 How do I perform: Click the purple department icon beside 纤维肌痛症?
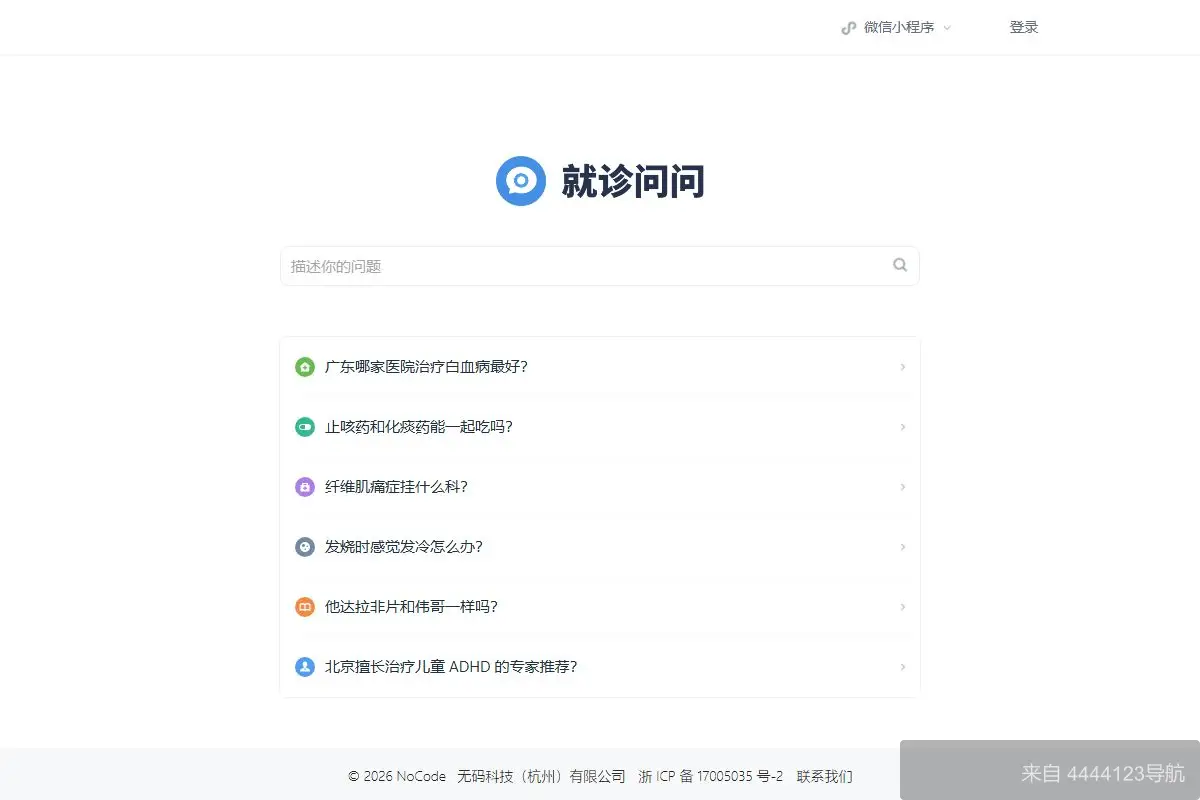pyautogui.click(x=305, y=487)
